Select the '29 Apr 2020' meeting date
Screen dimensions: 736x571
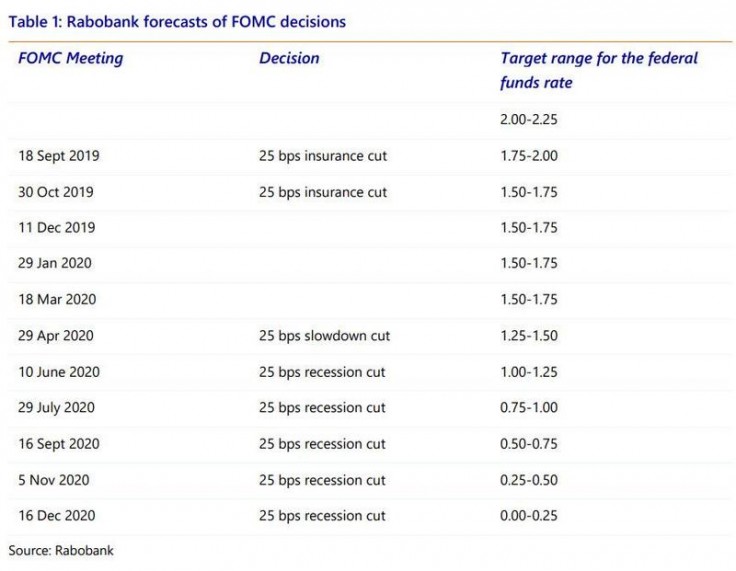pyautogui.click(x=56, y=336)
